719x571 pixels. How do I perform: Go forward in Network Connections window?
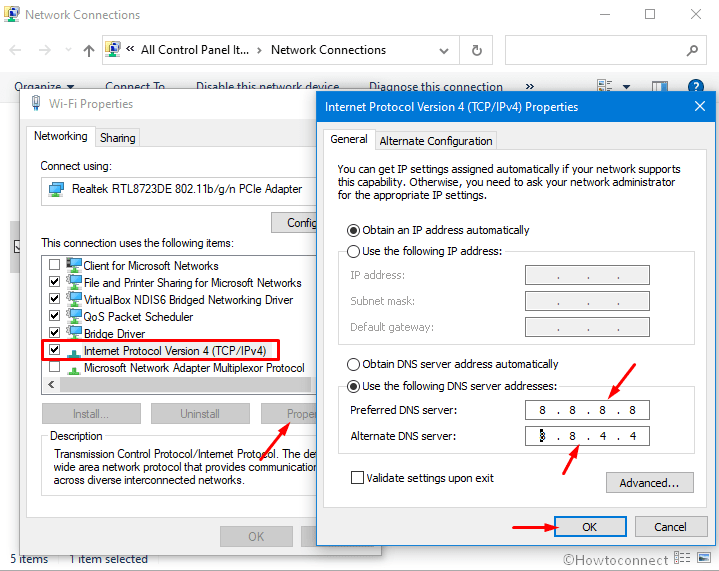click(x=44, y=50)
